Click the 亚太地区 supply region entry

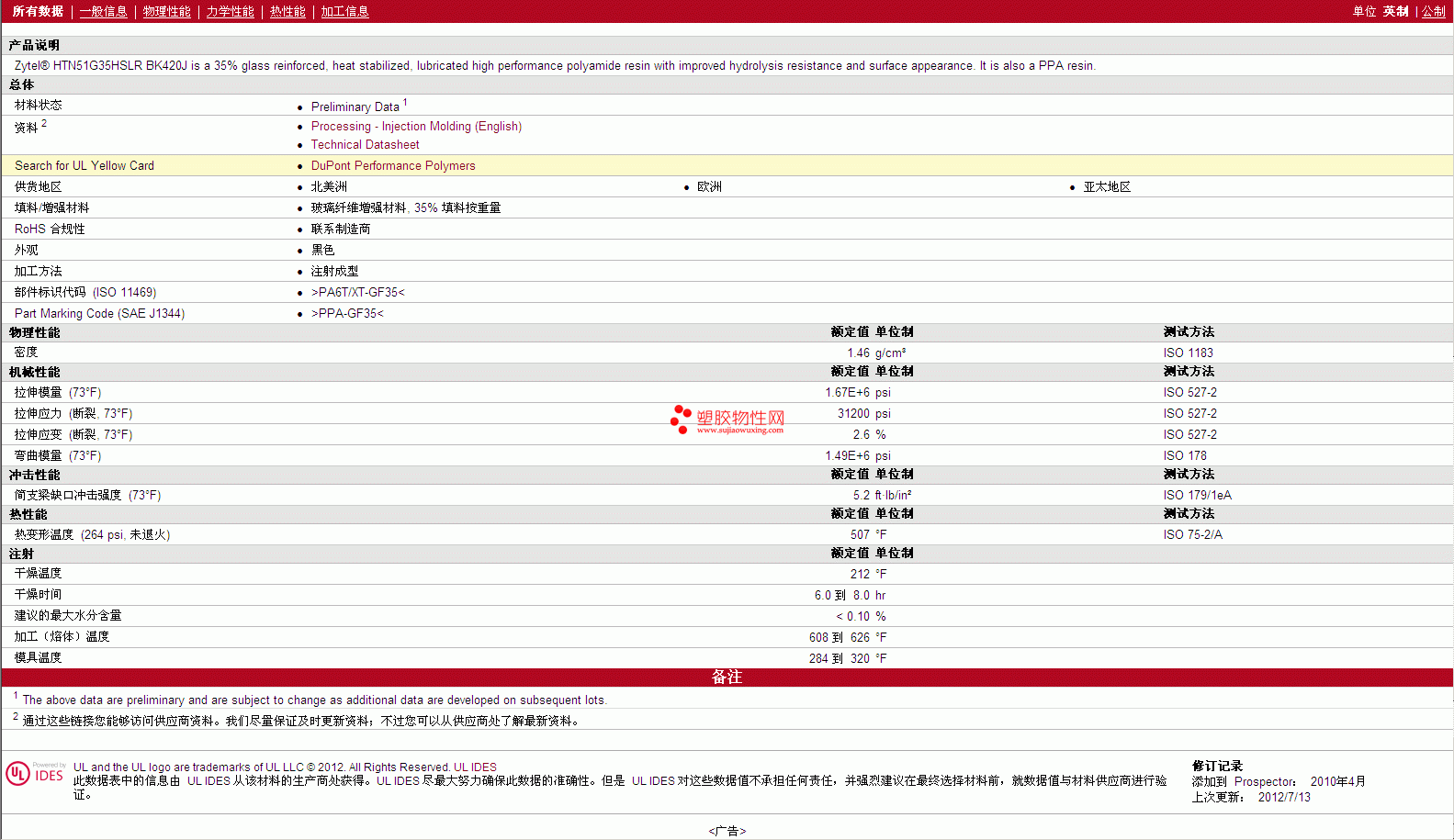pos(1107,187)
